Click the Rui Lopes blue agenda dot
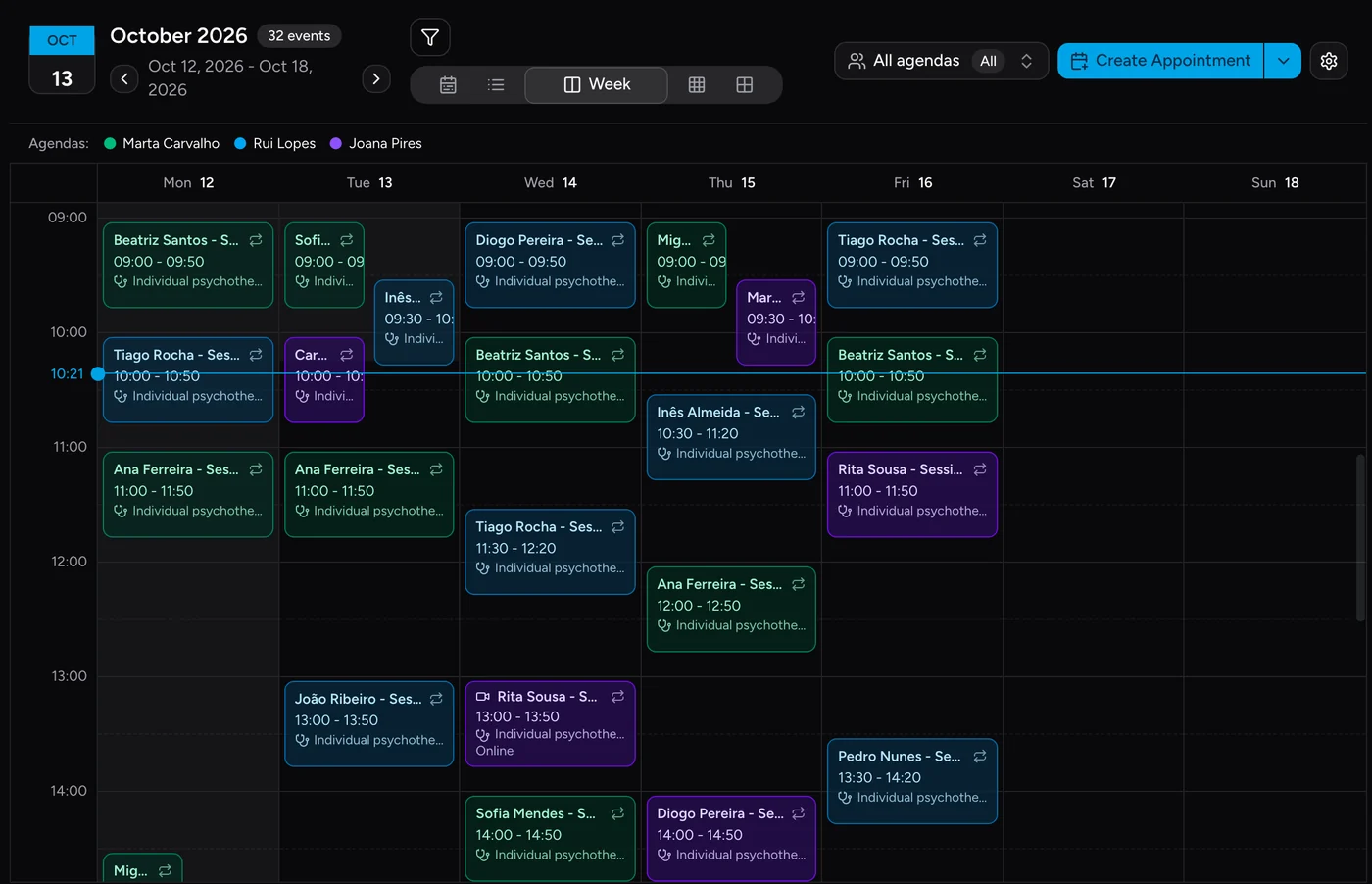 coord(240,143)
